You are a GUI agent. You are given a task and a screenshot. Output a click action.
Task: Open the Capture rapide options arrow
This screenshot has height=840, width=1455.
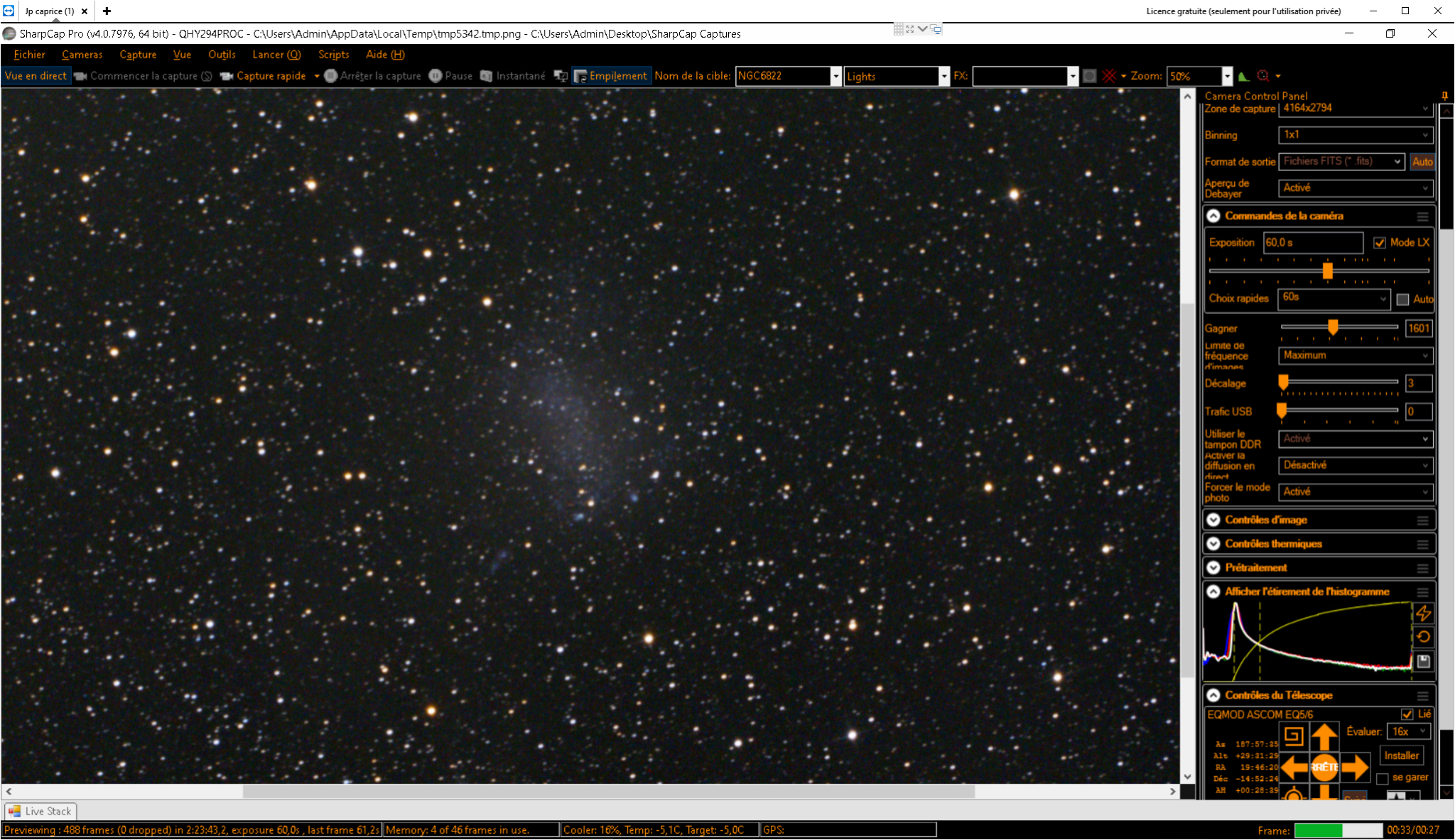click(x=317, y=76)
